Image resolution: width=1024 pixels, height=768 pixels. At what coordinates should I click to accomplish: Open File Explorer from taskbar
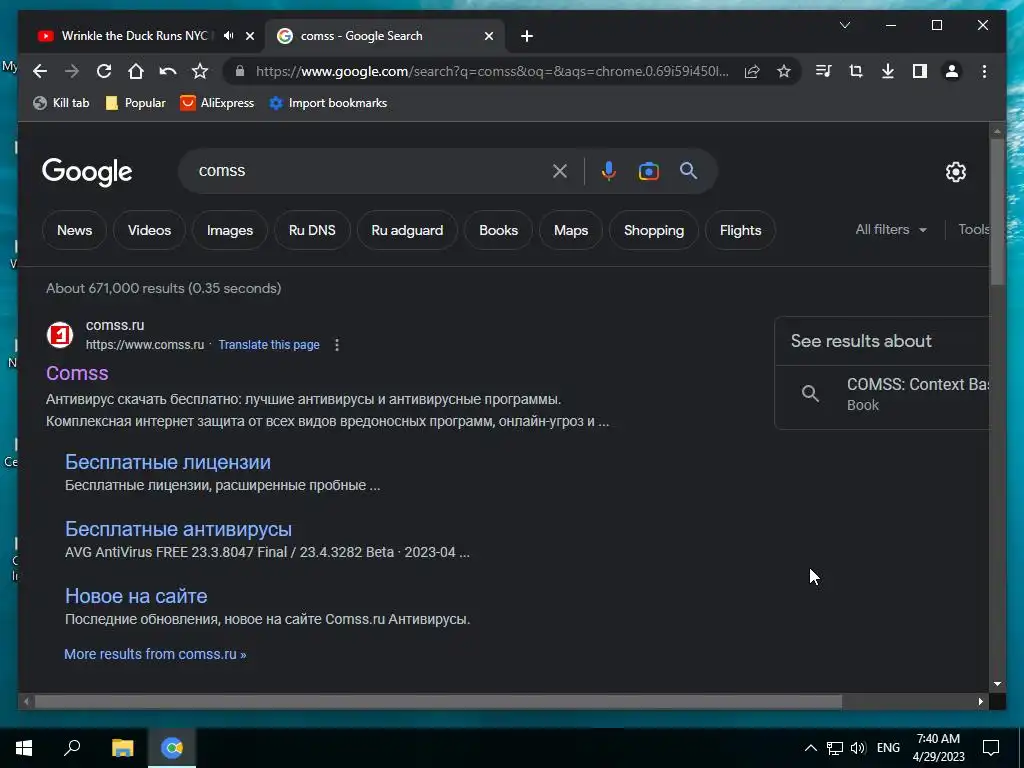pyautogui.click(x=122, y=748)
